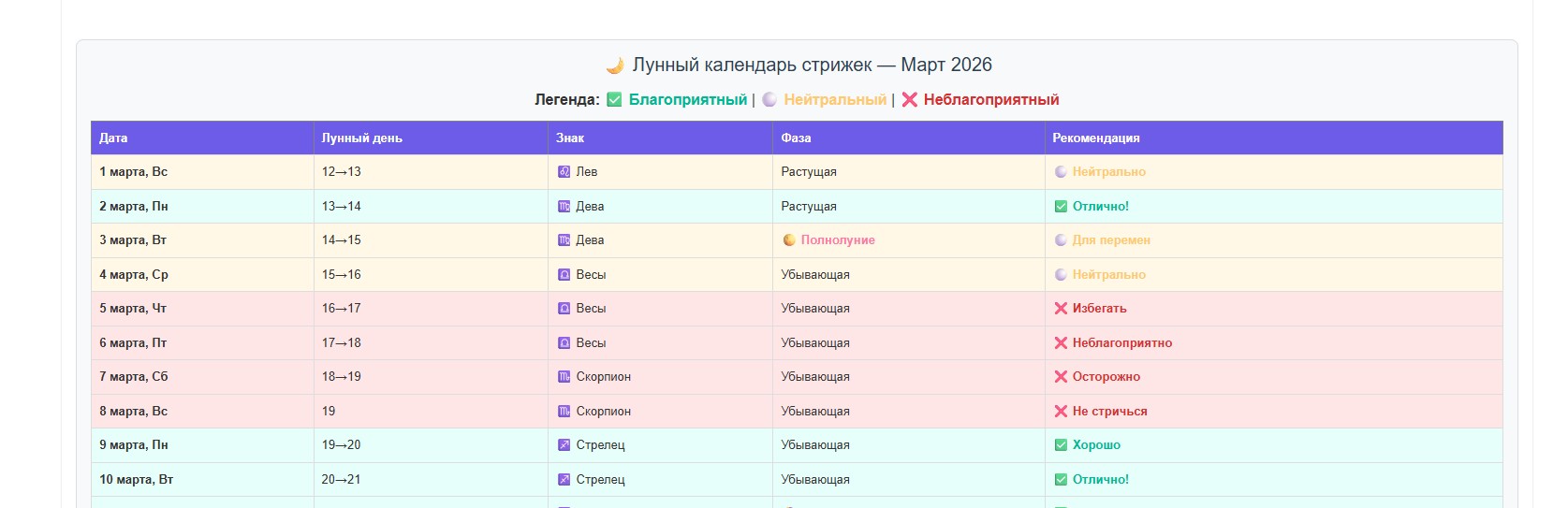Image resolution: width=1568 pixels, height=508 pixels.
Task: Click the red cross icon in the legend
Action: 909,100
